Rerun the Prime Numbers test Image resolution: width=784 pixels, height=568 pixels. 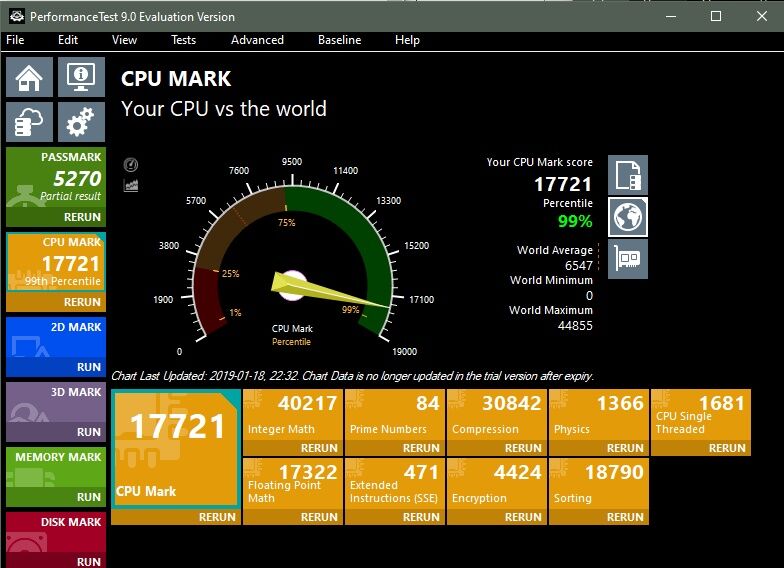pyautogui.click(x=395, y=448)
